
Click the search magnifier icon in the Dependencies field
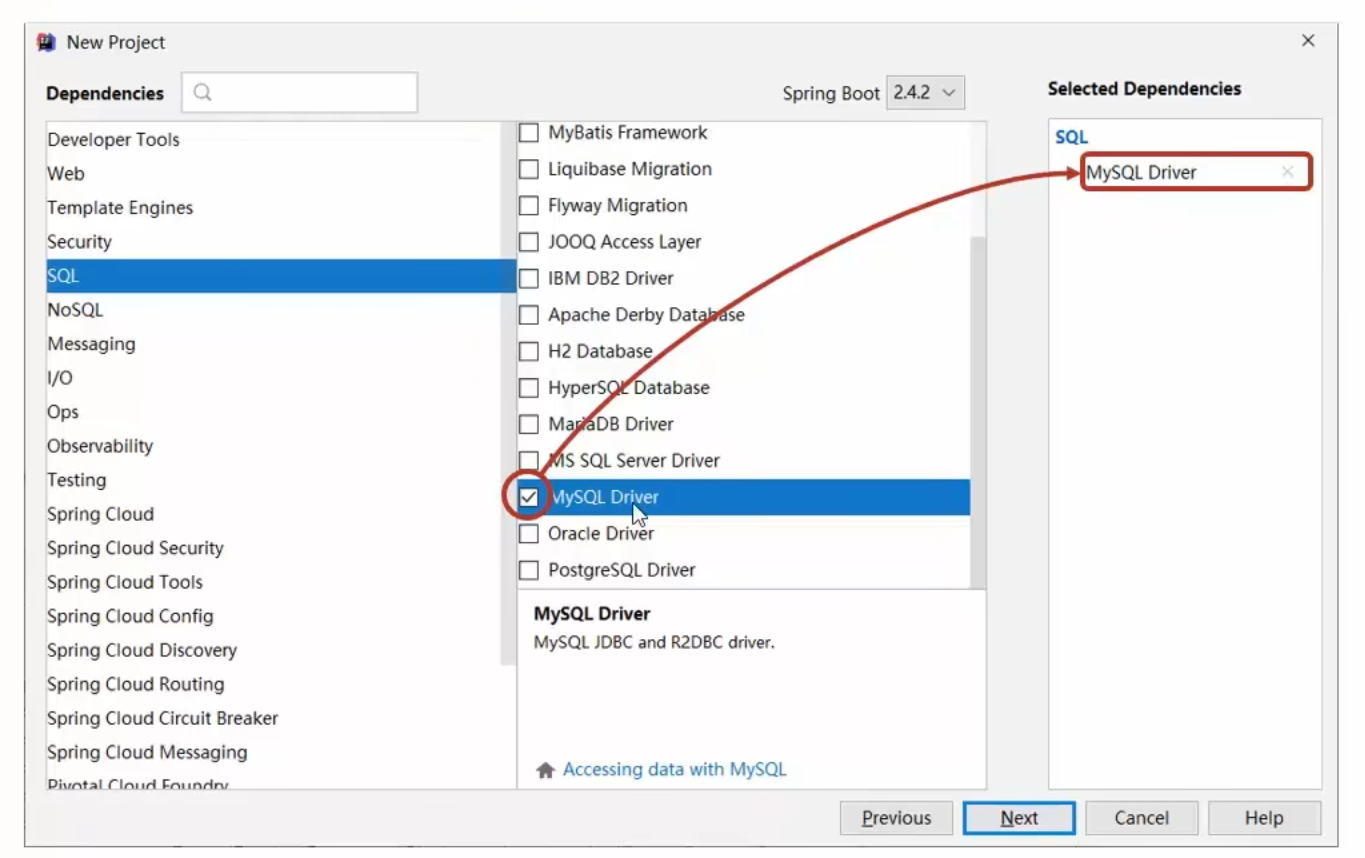pos(203,93)
